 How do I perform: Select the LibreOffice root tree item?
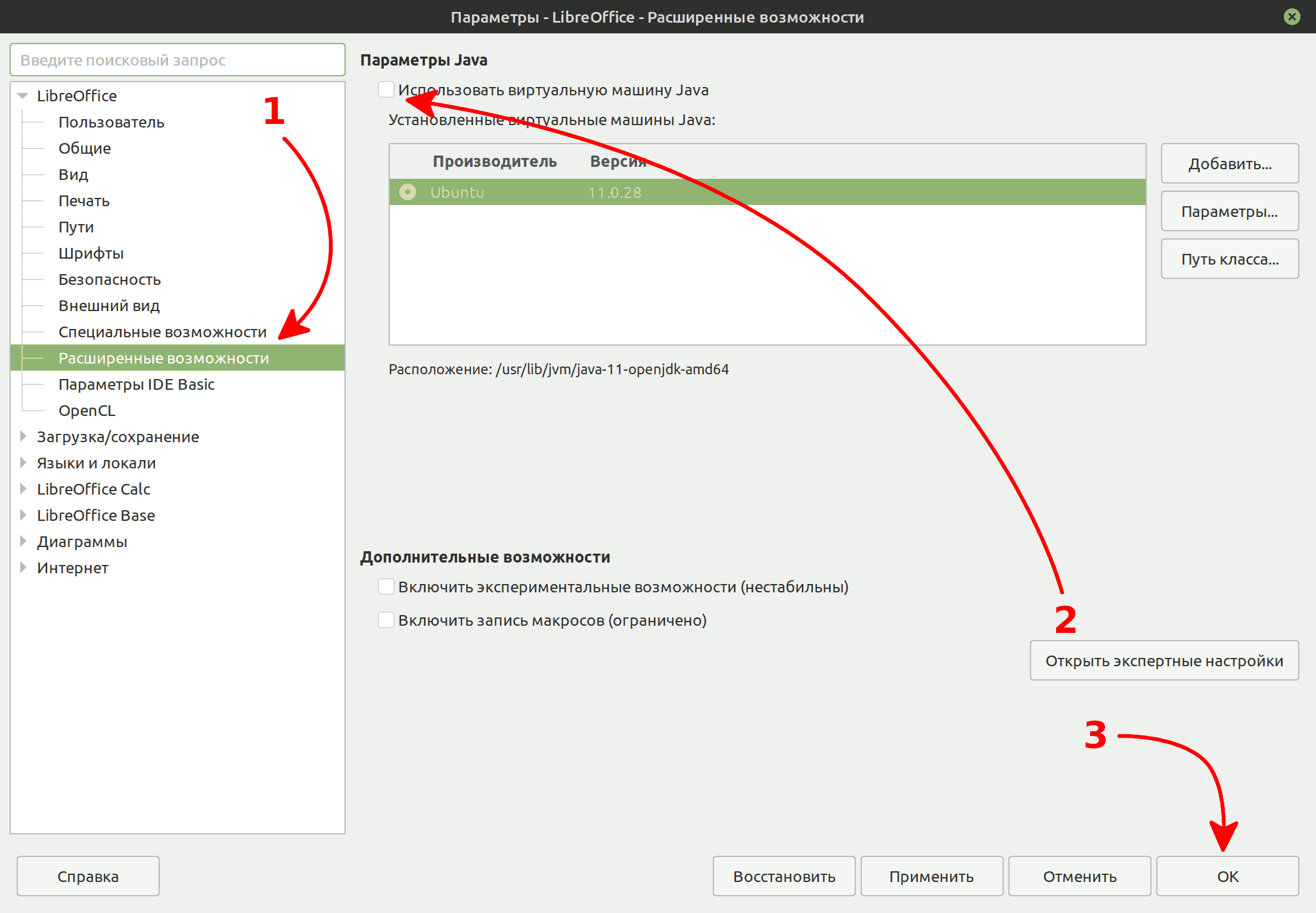point(77,96)
